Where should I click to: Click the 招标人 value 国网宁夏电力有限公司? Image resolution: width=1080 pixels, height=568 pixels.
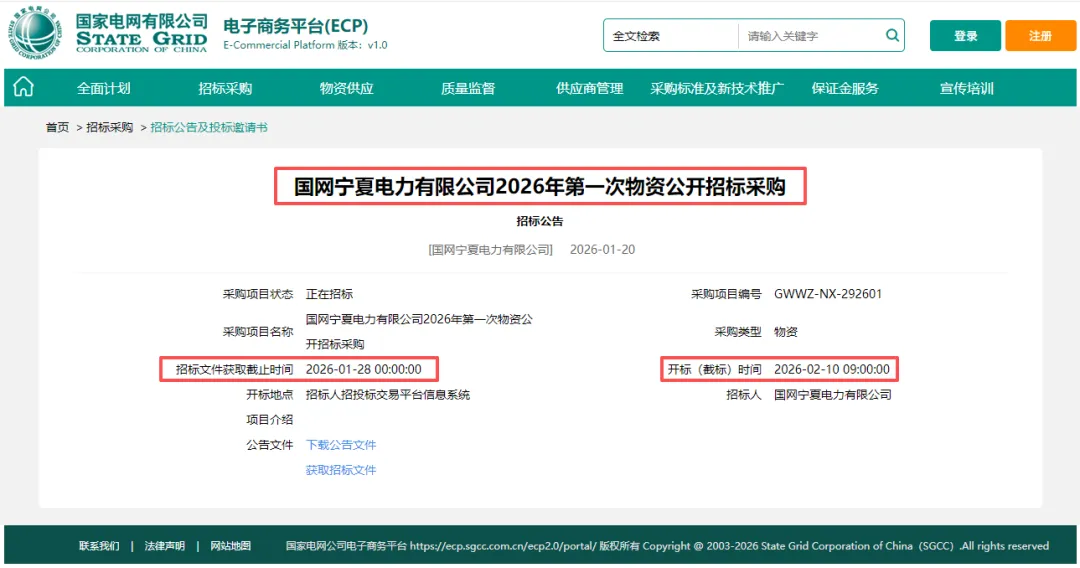pyautogui.click(x=833, y=395)
